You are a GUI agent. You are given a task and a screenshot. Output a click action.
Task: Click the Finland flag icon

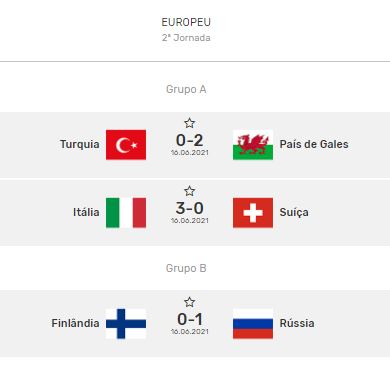coord(126,324)
